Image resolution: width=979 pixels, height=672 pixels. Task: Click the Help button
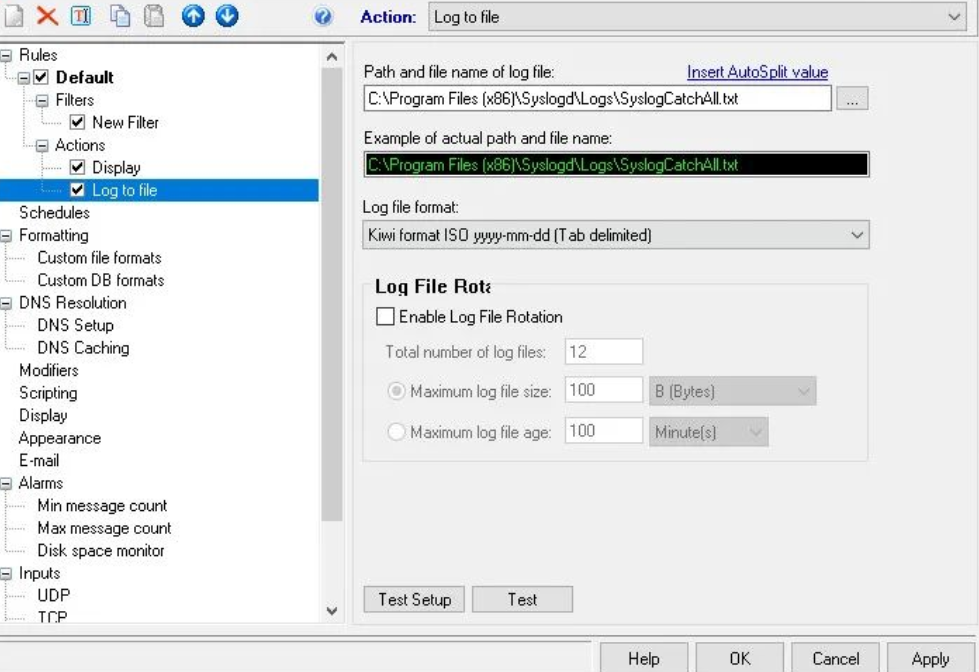[644, 658]
